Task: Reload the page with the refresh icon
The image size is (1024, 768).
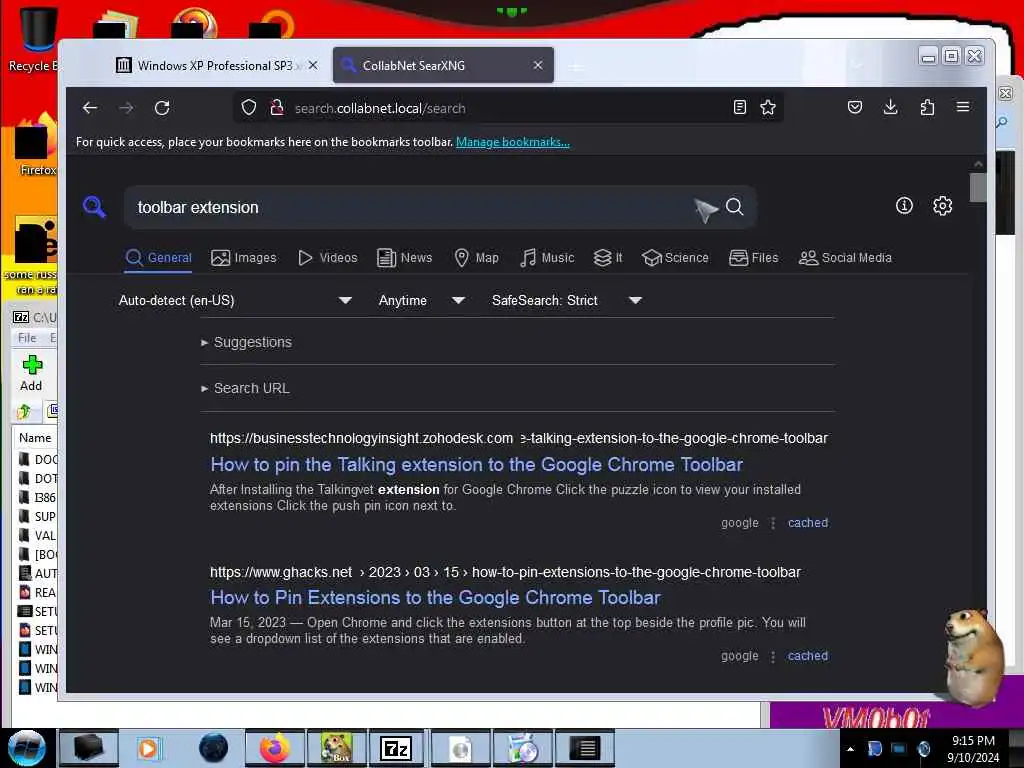Action: click(x=162, y=108)
